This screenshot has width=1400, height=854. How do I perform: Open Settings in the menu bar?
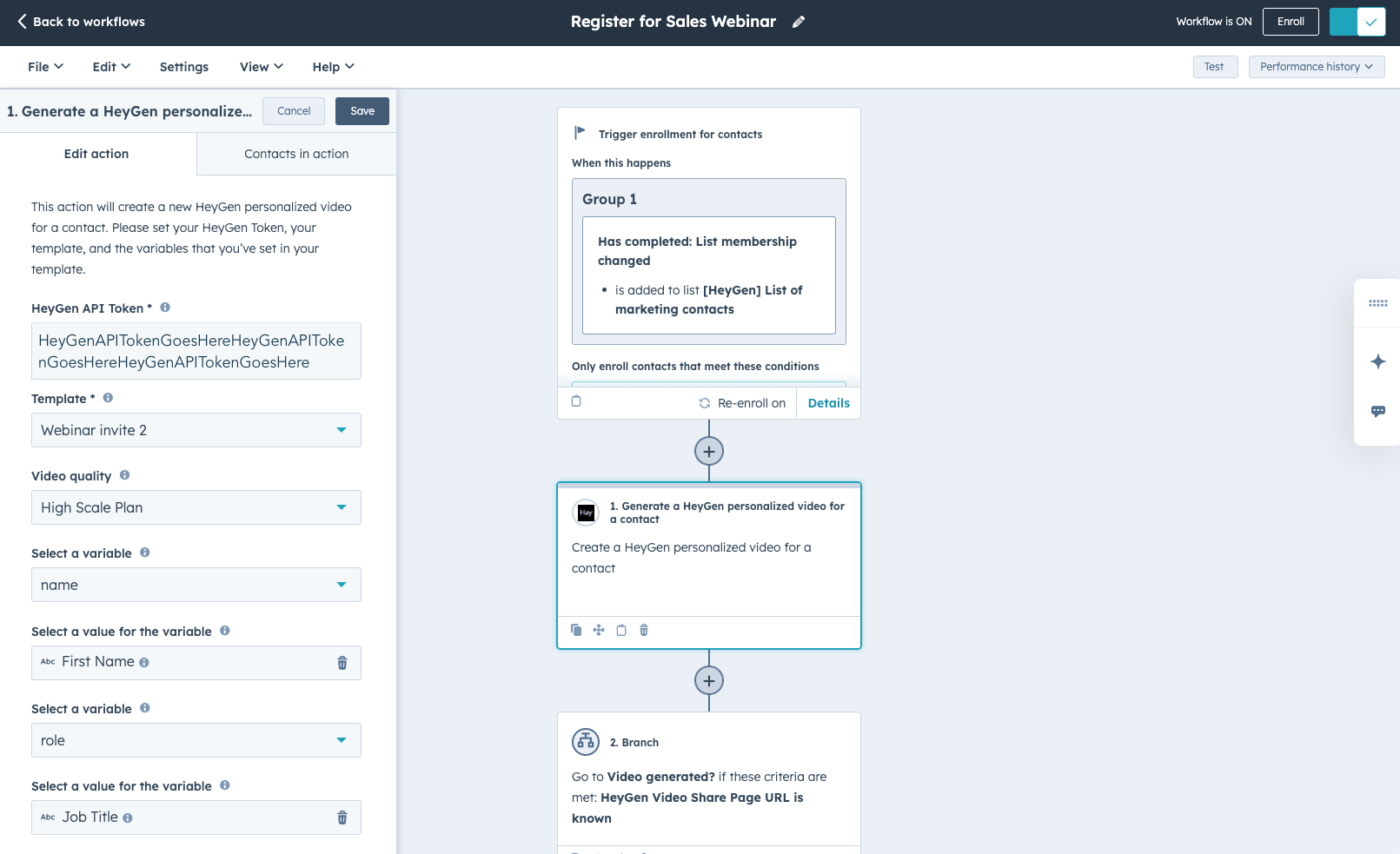[x=184, y=67]
